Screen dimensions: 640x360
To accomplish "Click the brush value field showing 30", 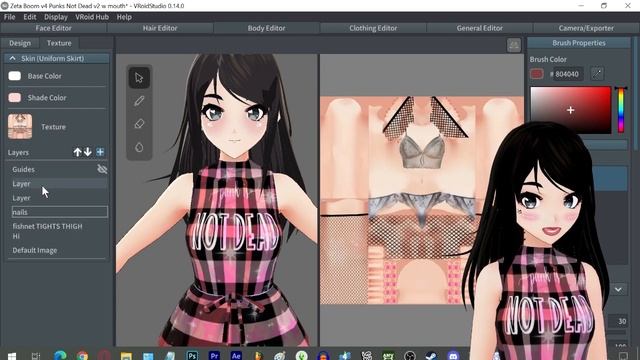I will coord(618,321).
